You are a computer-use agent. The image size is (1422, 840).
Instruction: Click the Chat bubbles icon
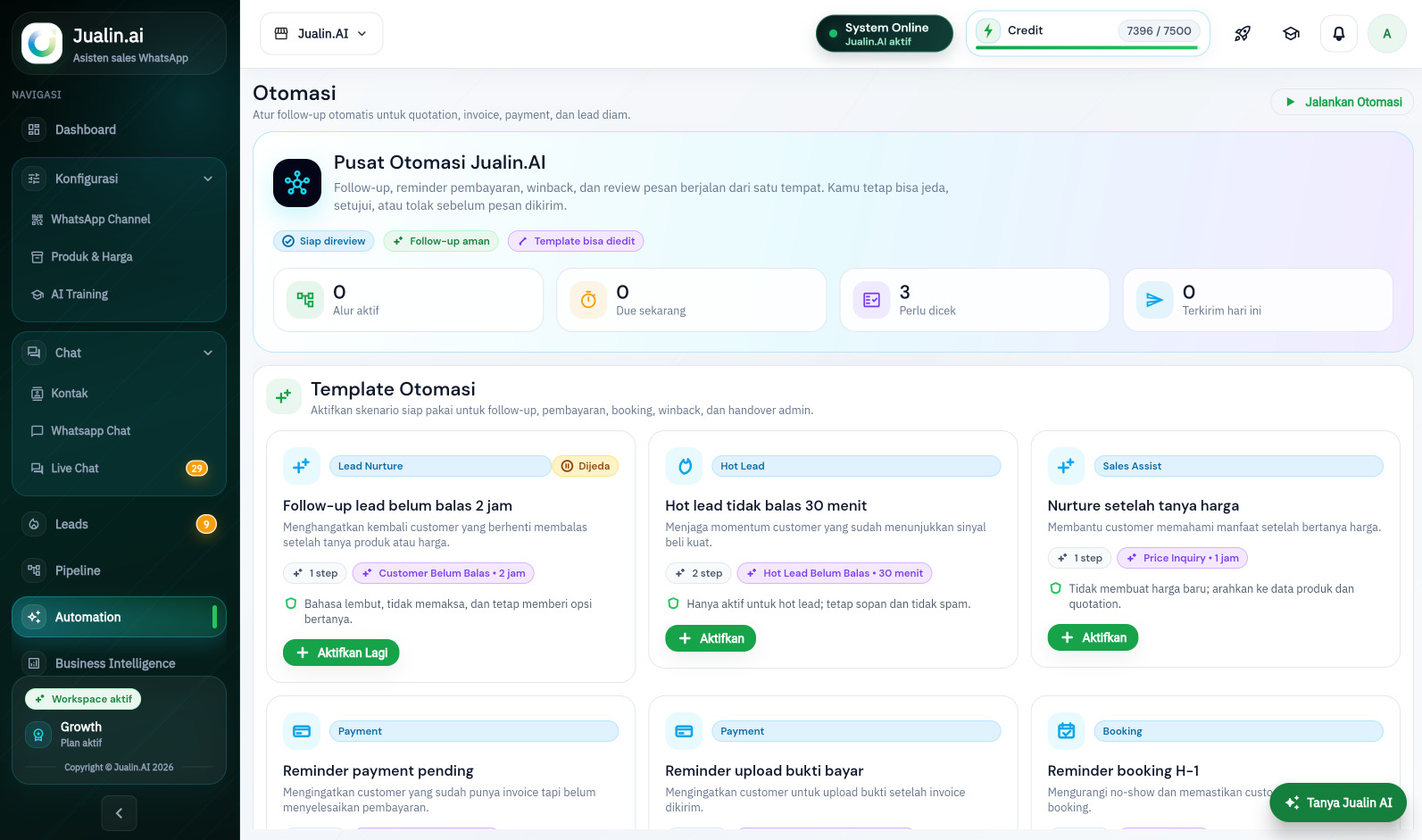click(34, 353)
